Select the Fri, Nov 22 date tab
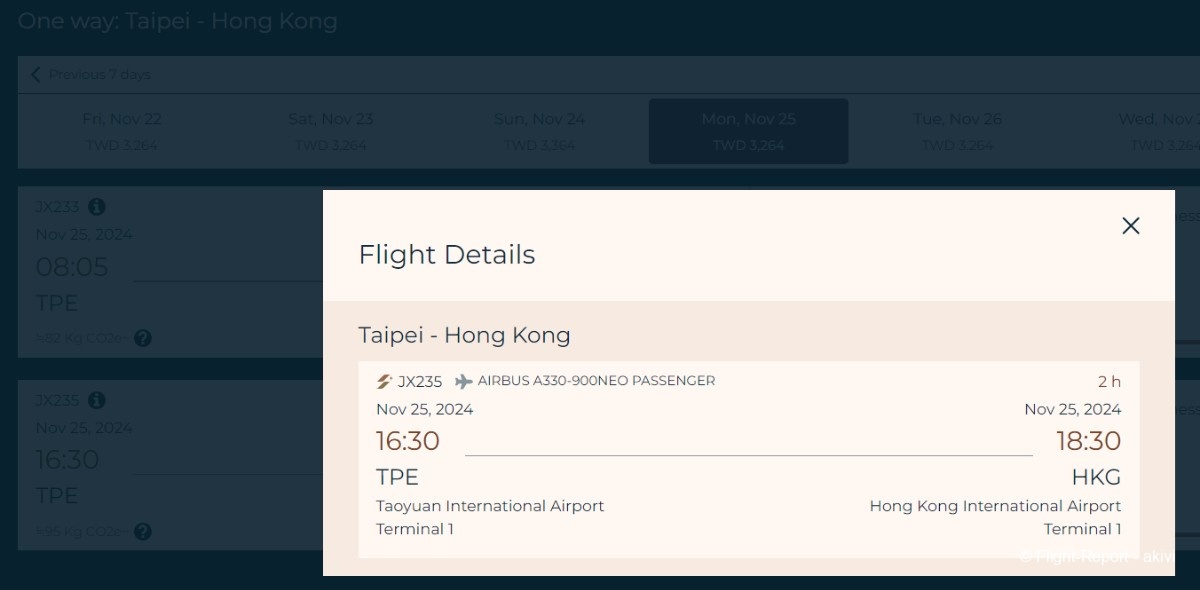 tap(121, 131)
